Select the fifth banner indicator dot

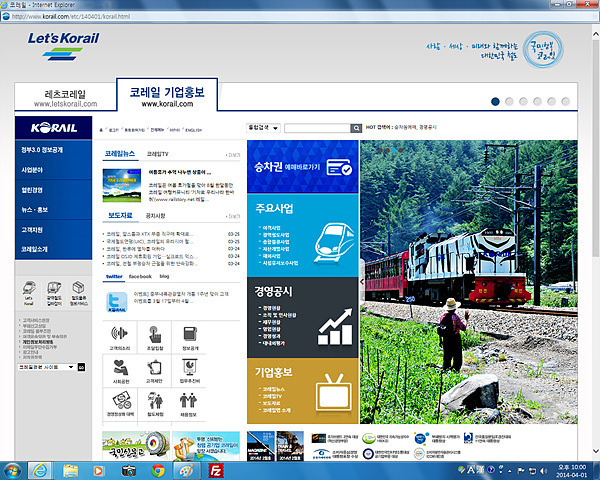pyautogui.click(x=551, y=101)
